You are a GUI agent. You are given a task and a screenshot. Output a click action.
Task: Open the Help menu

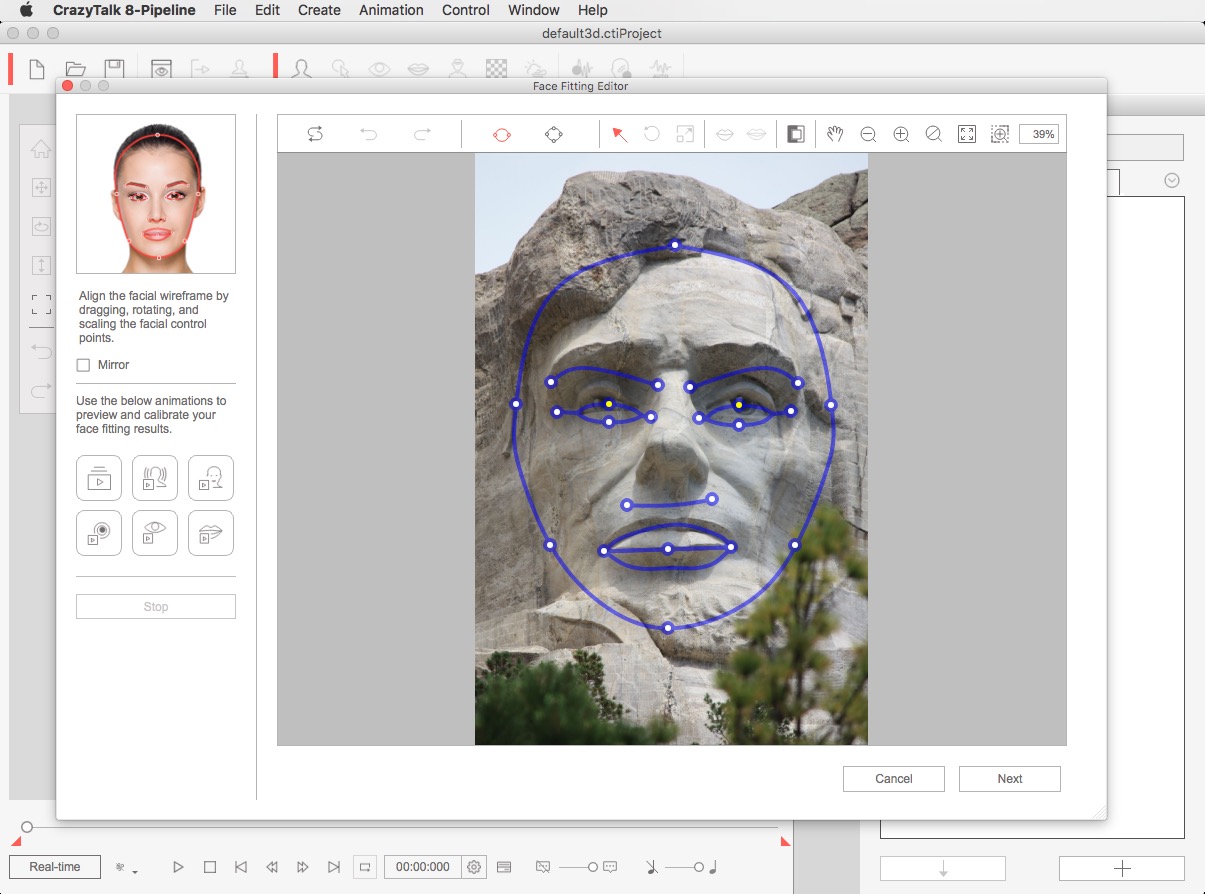[593, 10]
